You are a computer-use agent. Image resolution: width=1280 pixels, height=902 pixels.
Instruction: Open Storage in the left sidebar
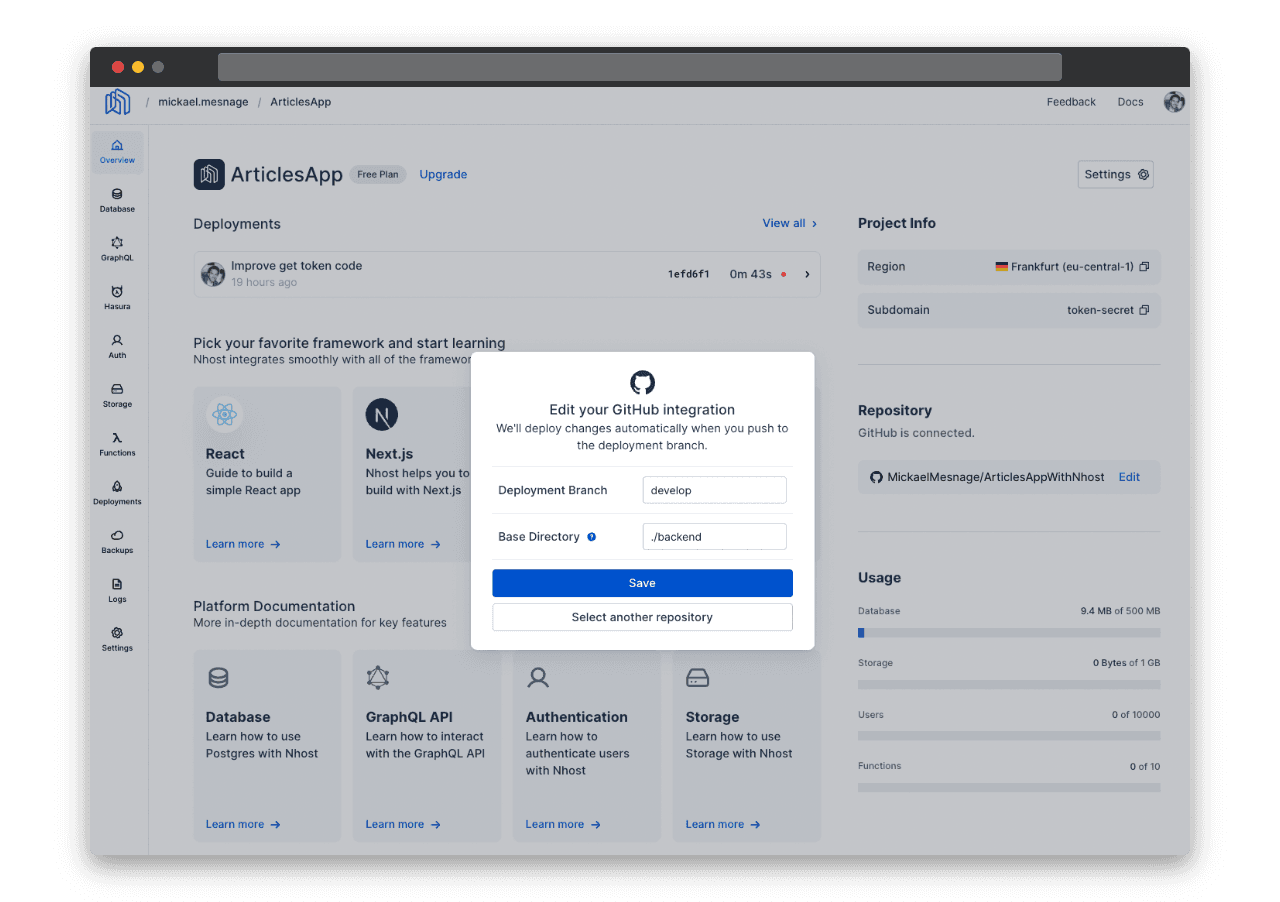coord(117,395)
